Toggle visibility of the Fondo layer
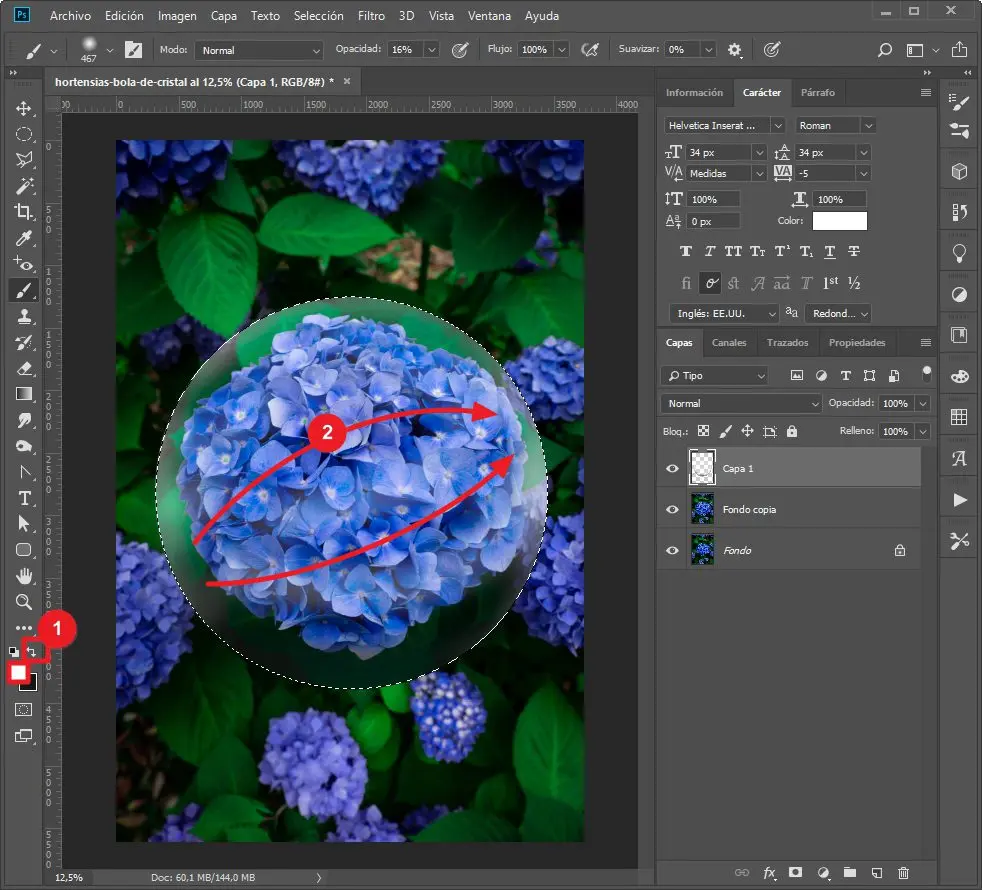This screenshot has height=890, width=982. (672, 550)
